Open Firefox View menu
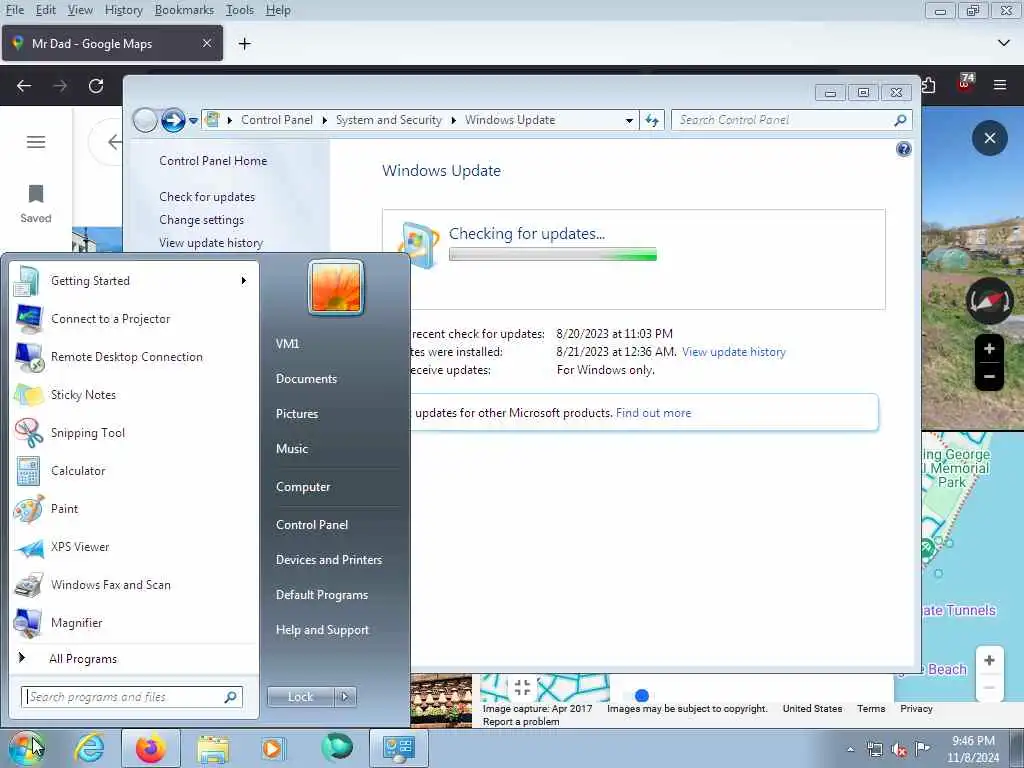1024x768 pixels. pos(80,10)
